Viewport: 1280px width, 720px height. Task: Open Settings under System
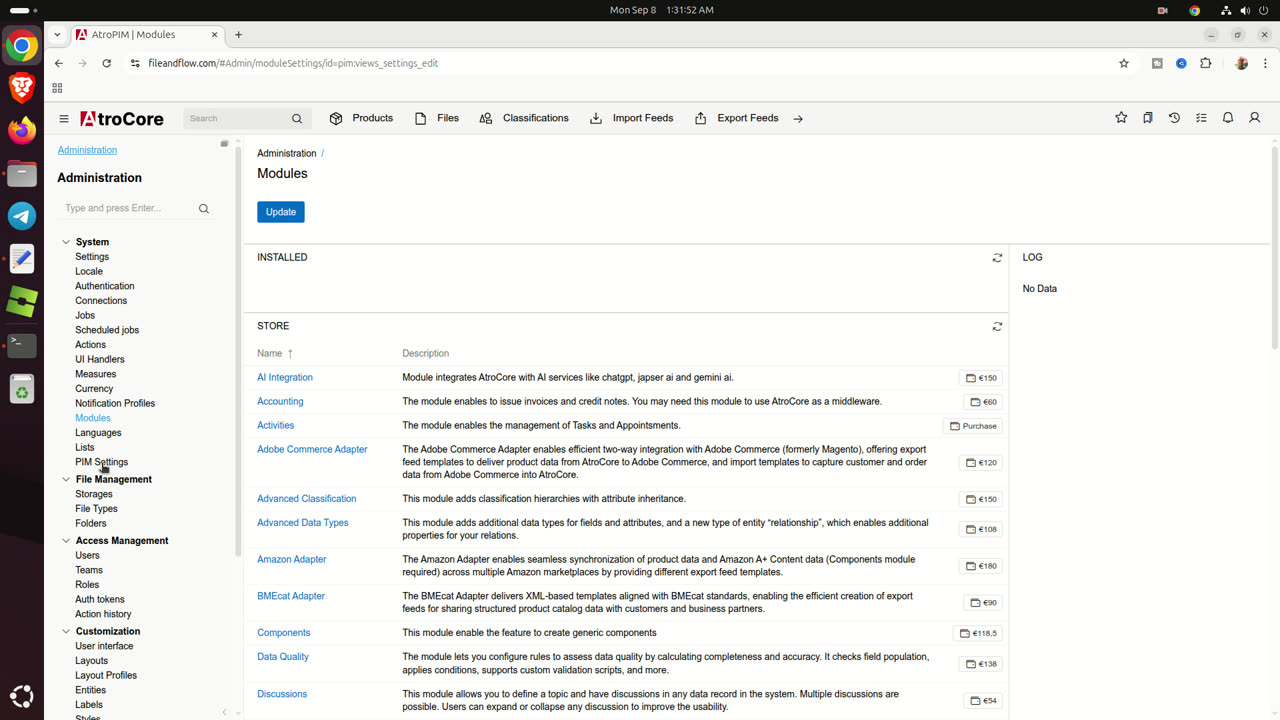click(92, 257)
